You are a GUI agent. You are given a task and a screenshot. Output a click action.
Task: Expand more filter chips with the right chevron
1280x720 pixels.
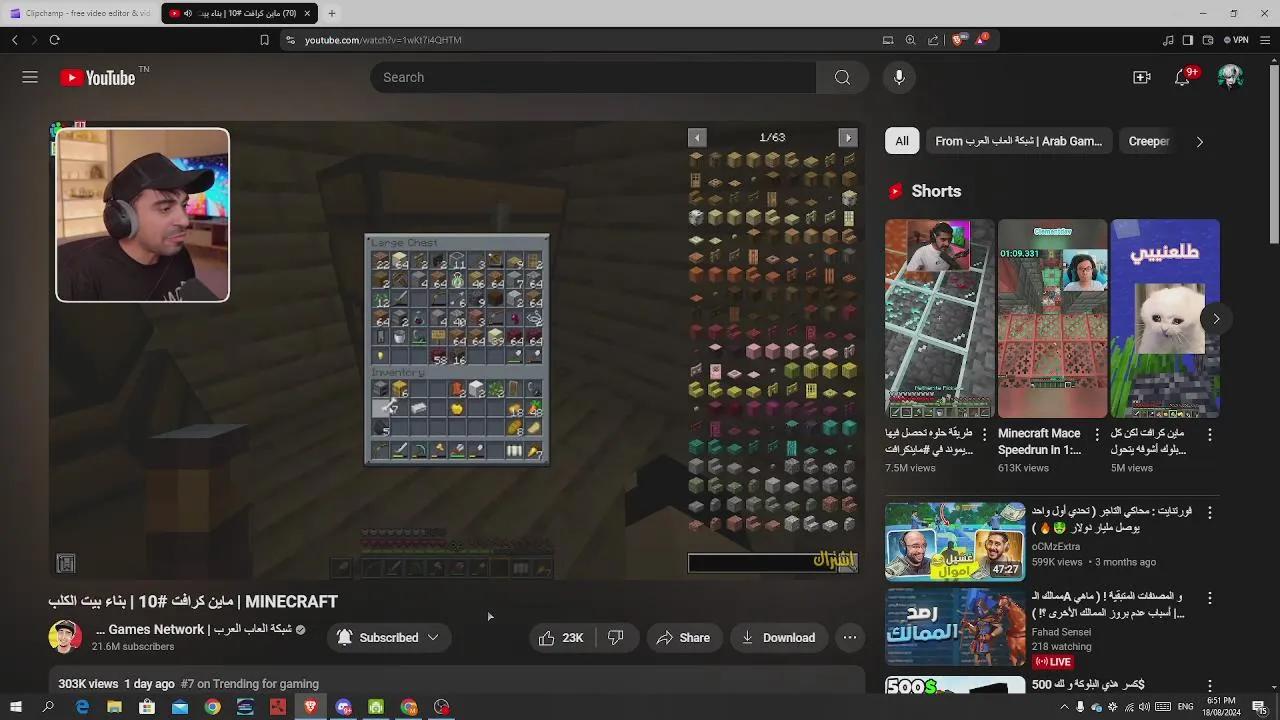pos(1199,141)
